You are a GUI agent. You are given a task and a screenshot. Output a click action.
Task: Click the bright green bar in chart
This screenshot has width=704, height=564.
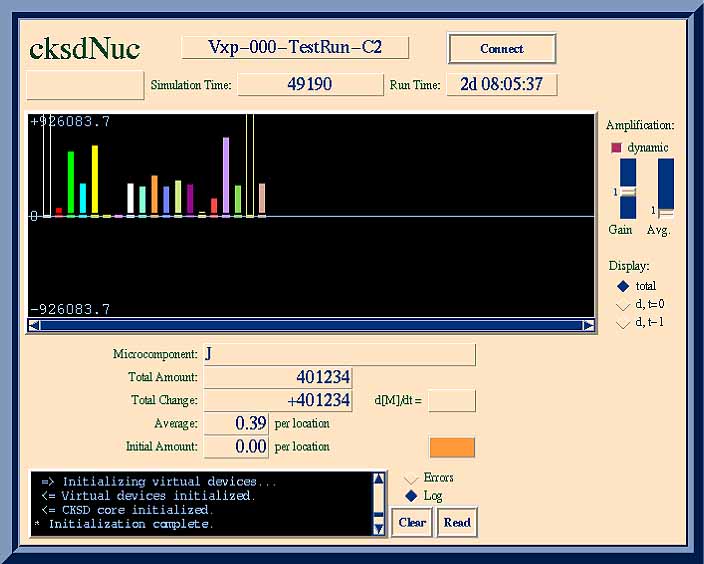pos(71,183)
